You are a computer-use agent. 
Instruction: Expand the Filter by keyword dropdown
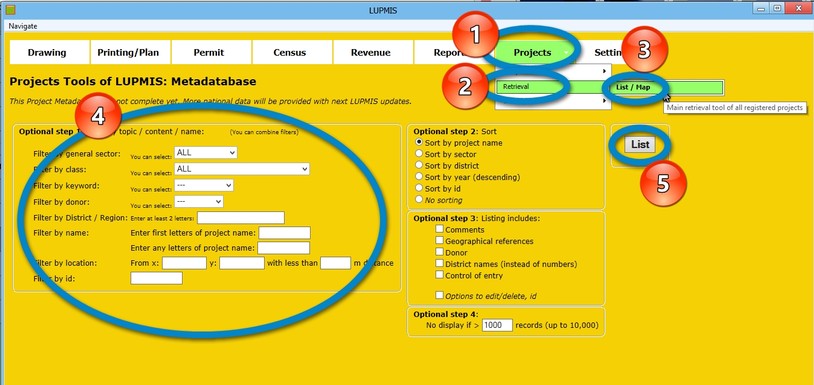pos(204,185)
